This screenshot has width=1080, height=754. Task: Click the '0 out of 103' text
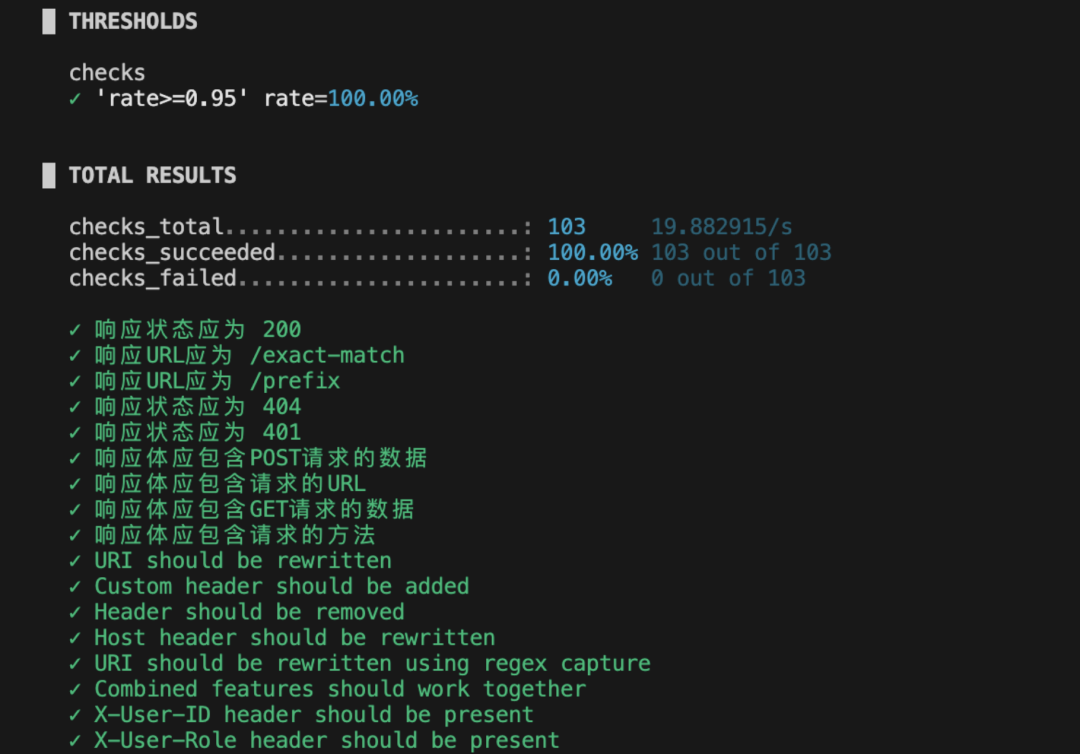point(728,278)
